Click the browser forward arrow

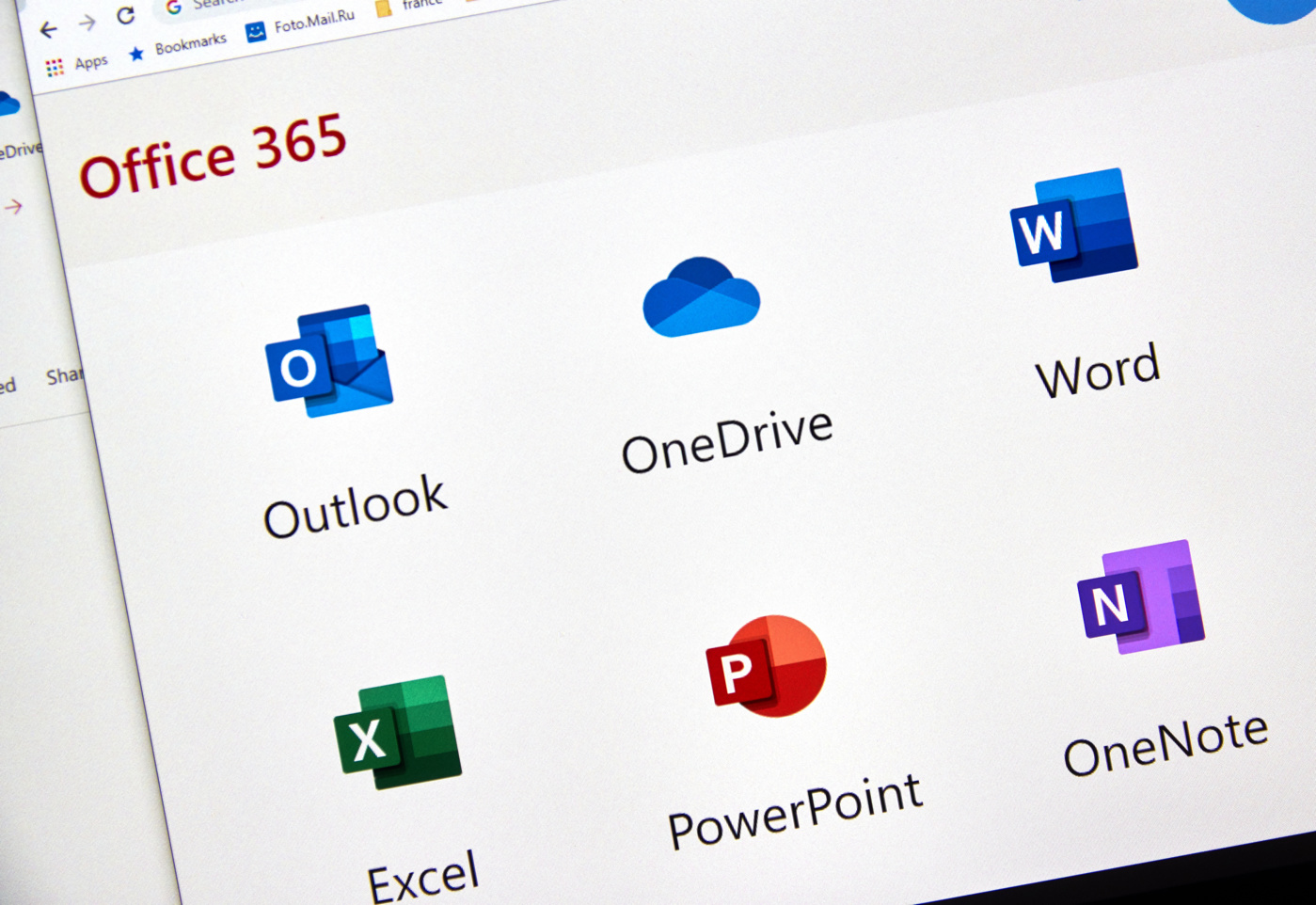87,23
